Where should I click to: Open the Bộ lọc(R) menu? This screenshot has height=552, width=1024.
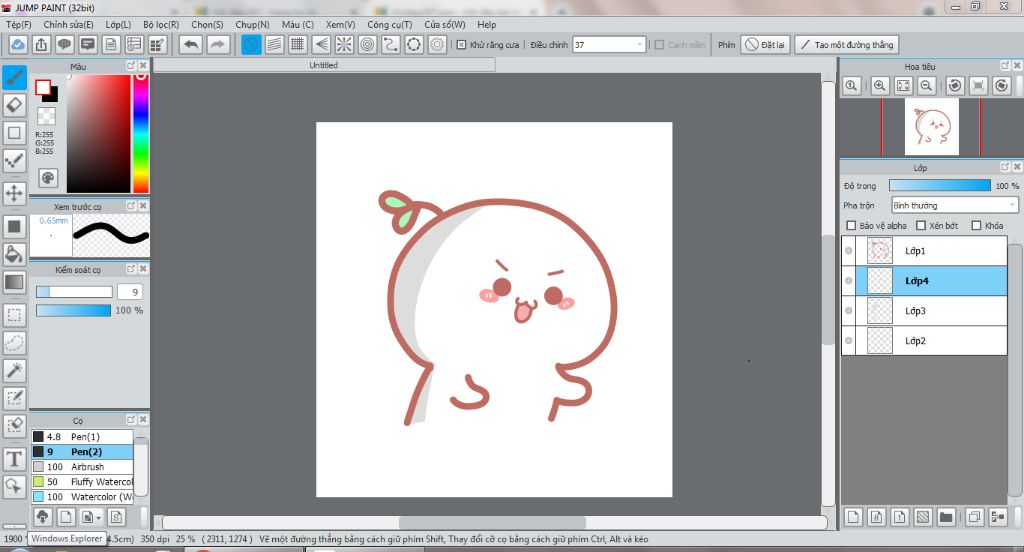pyautogui.click(x=161, y=24)
